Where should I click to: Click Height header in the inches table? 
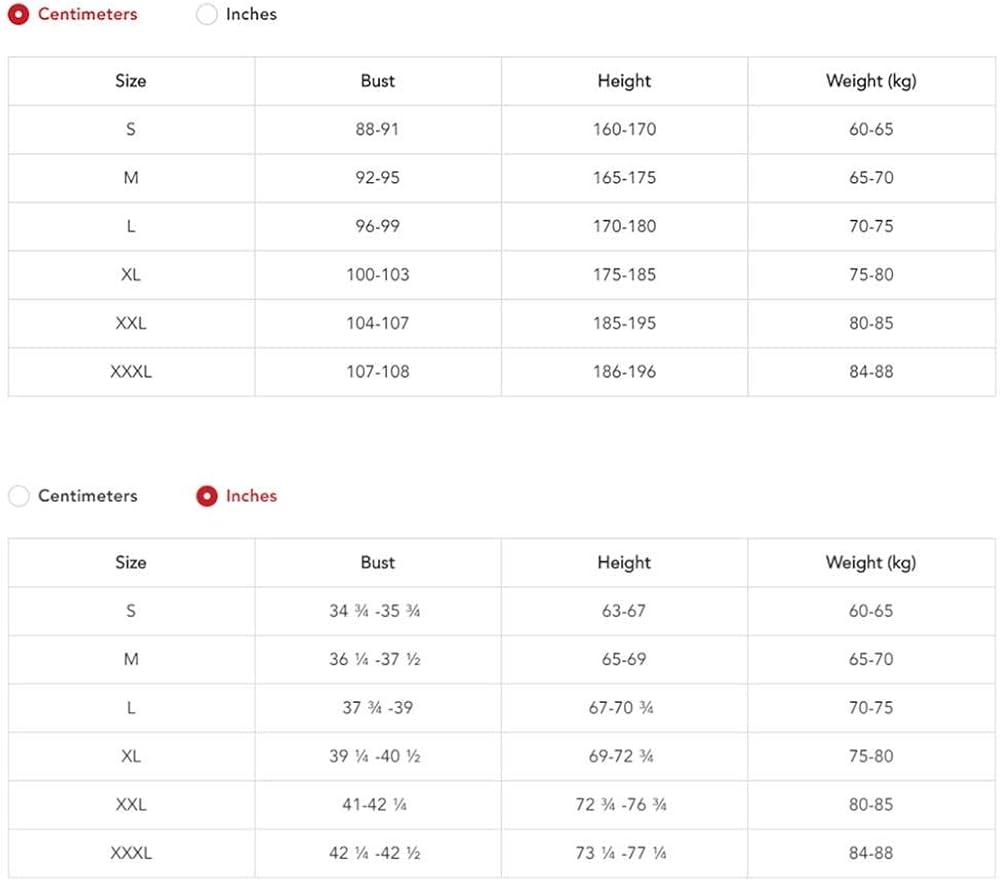pos(624,563)
